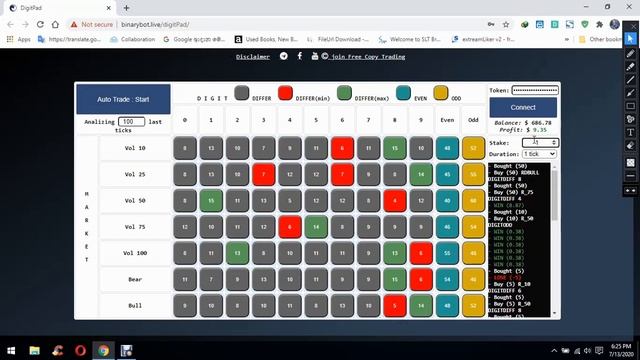Open the Apps bookmark shortcut
The height and width of the screenshot is (360, 640).
tap(19, 39)
